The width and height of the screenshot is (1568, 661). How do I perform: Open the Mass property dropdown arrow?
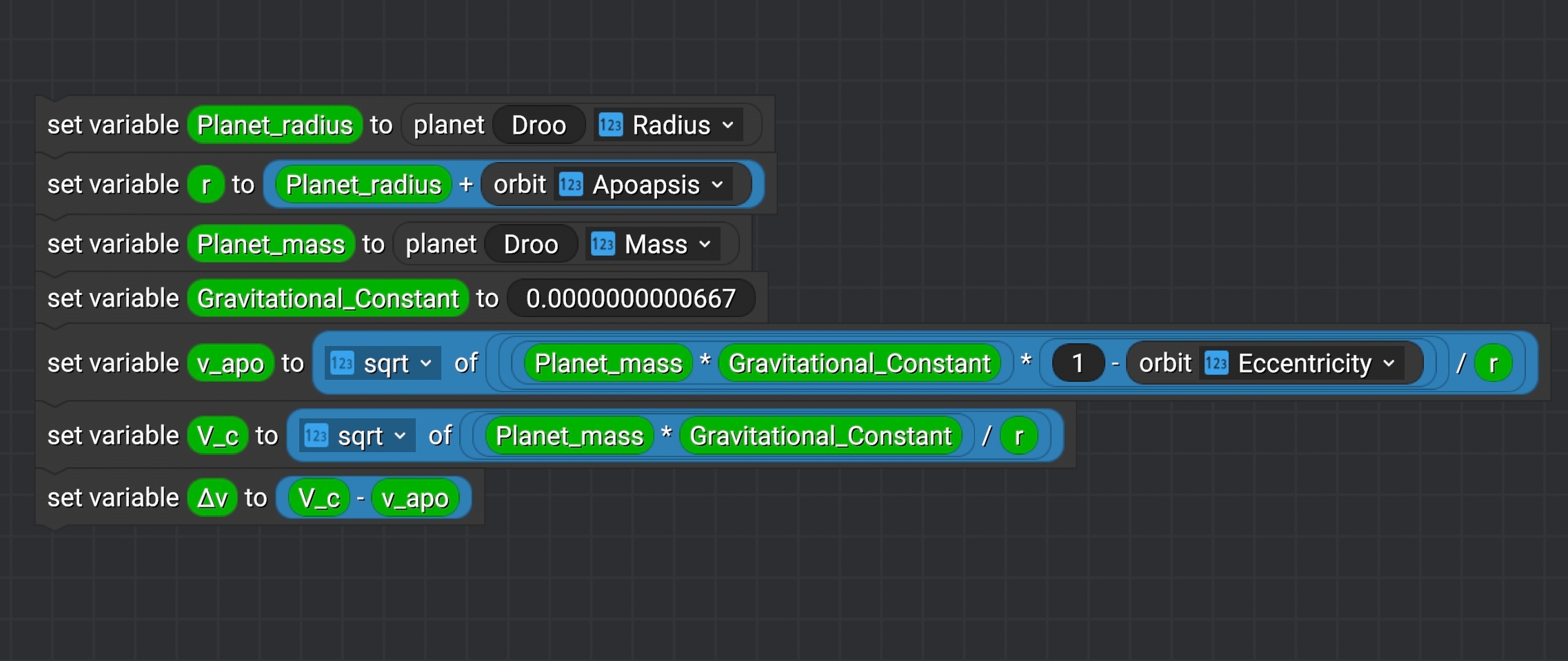point(705,245)
